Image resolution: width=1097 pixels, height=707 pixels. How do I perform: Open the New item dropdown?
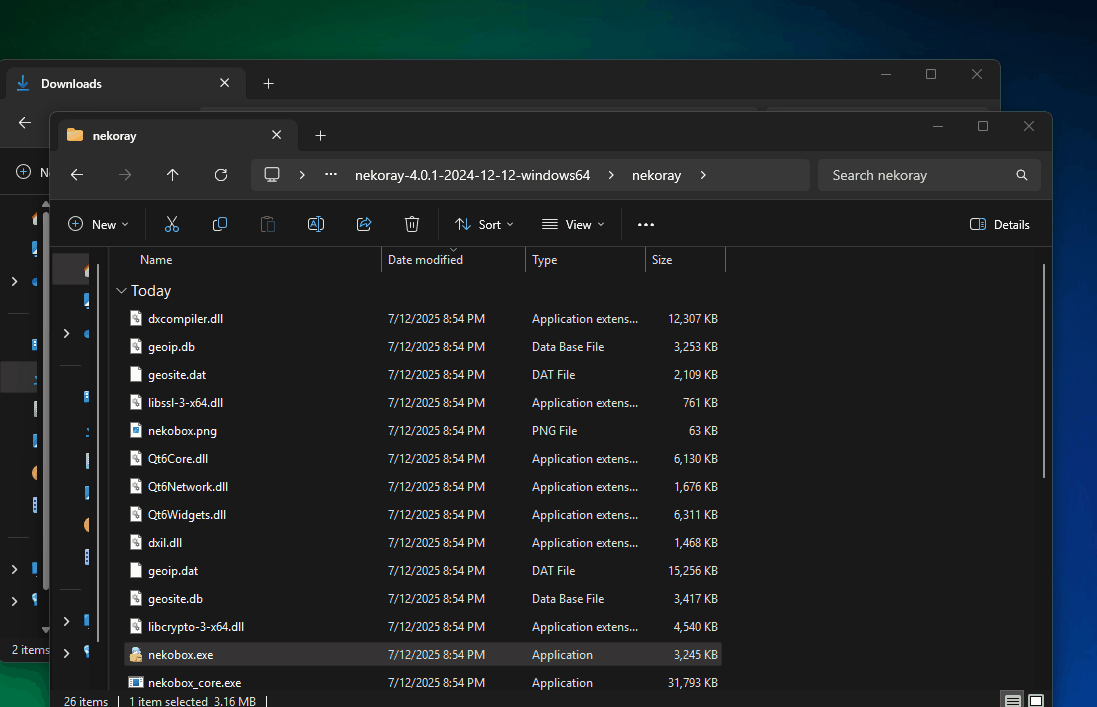click(x=98, y=225)
